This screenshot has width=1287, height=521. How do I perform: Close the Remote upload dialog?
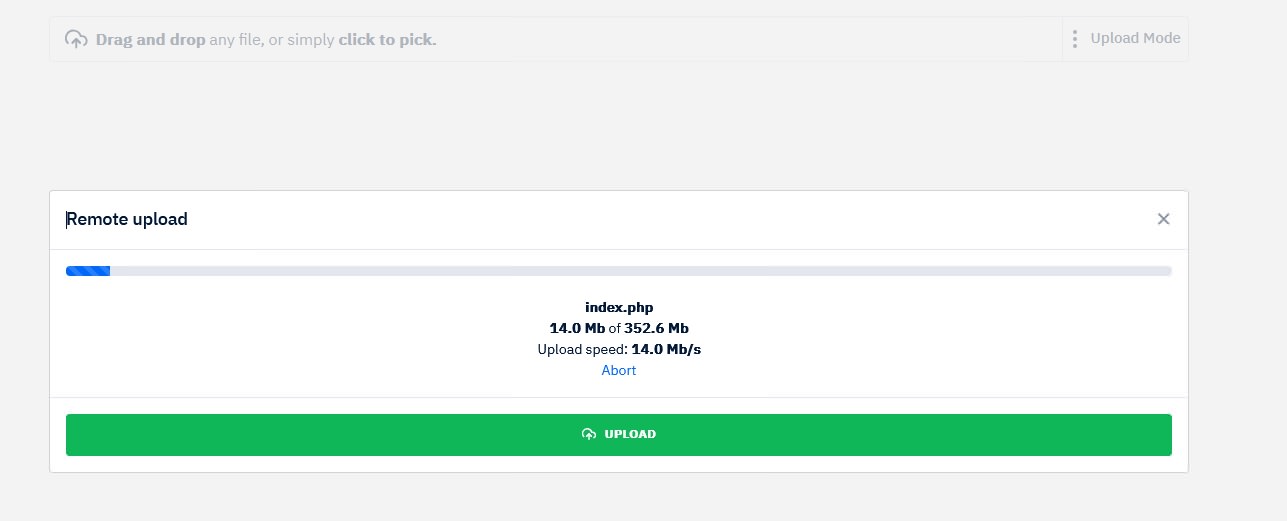coord(1163,219)
